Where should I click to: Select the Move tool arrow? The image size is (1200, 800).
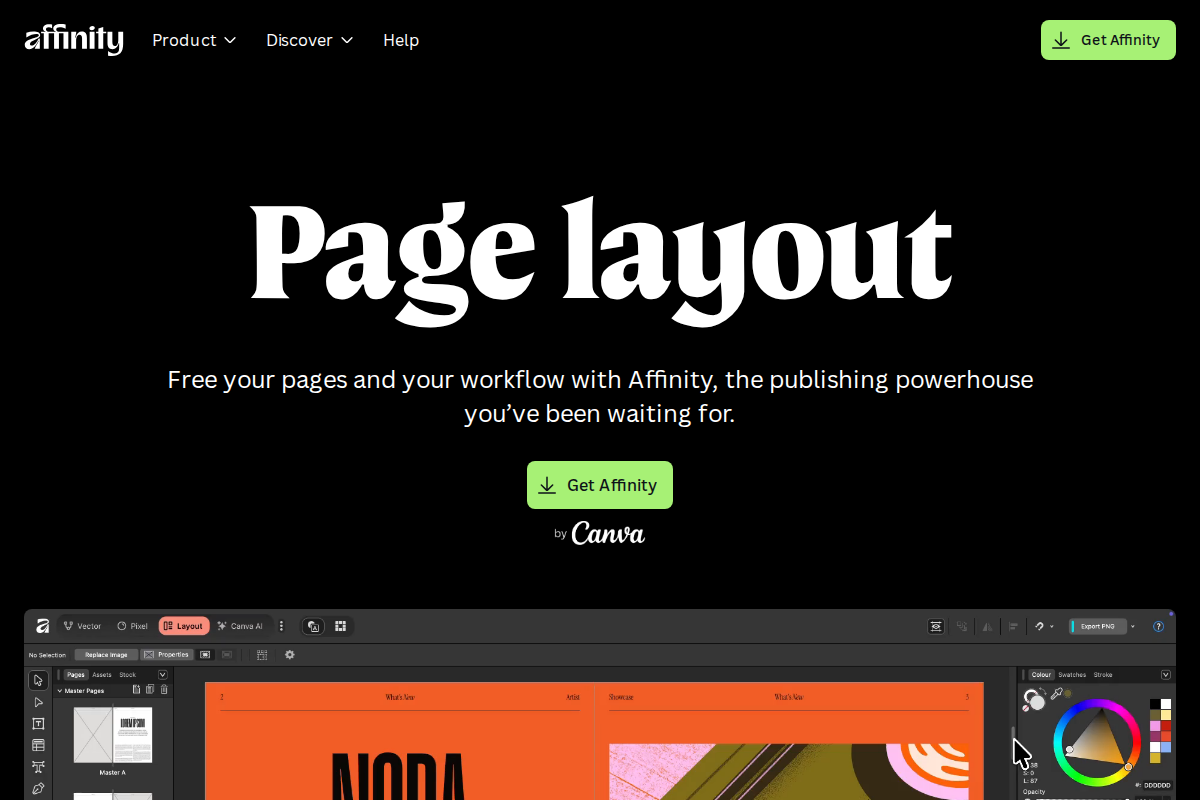pyautogui.click(x=38, y=680)
